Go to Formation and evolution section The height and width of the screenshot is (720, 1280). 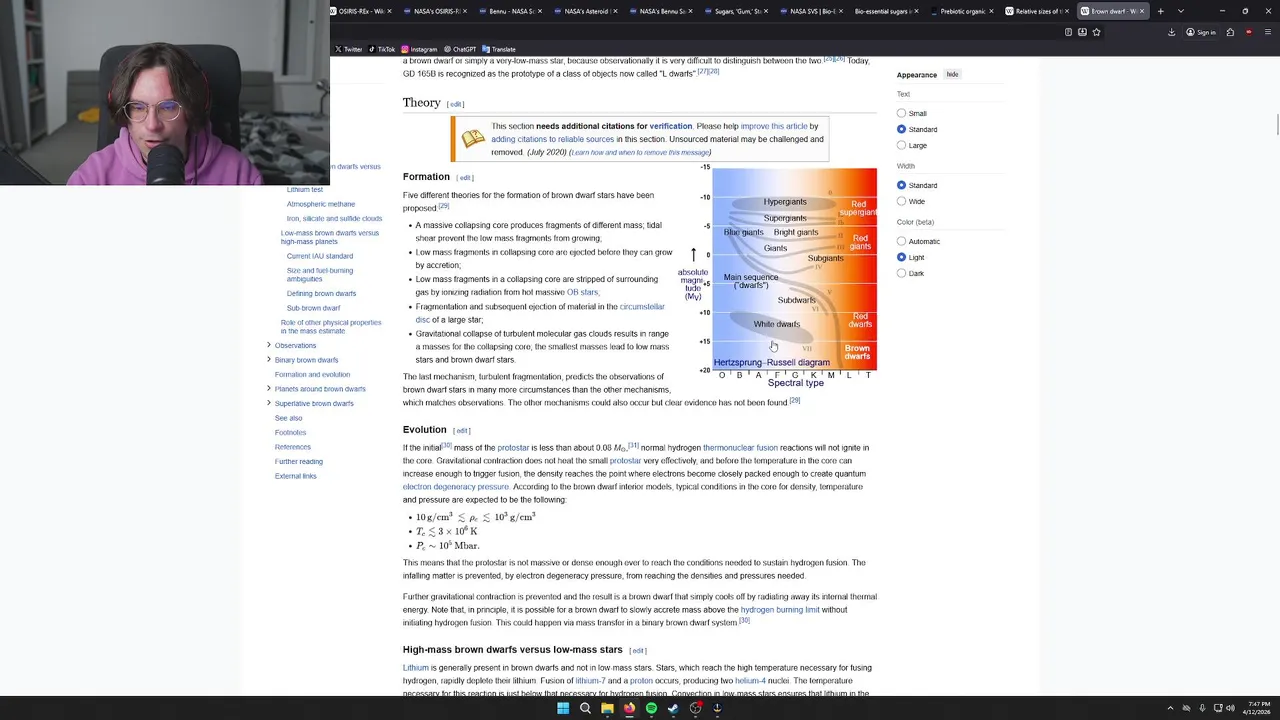point(312,374)
